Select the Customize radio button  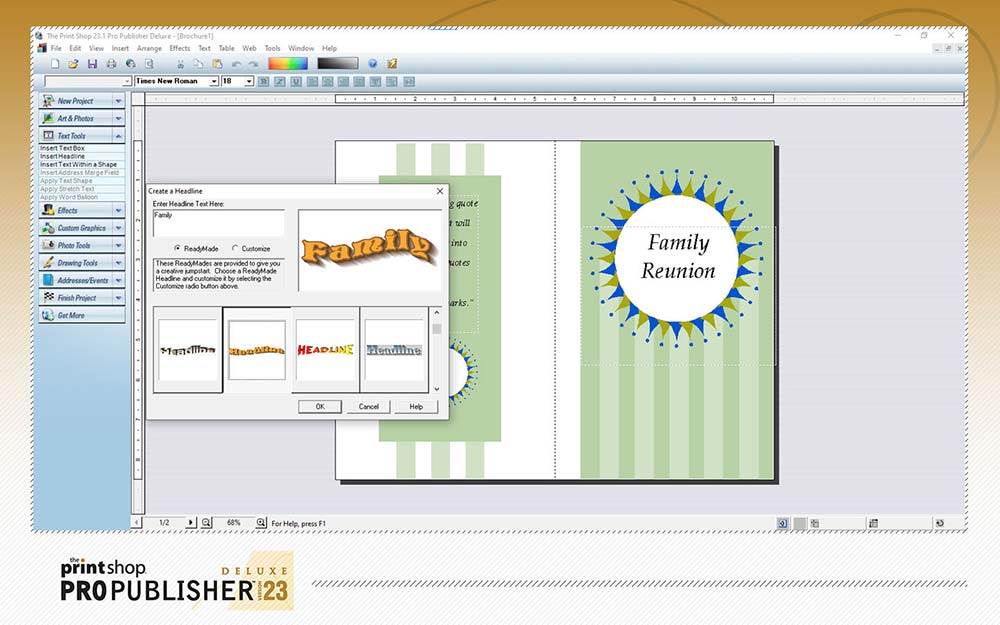click(235, 248)
